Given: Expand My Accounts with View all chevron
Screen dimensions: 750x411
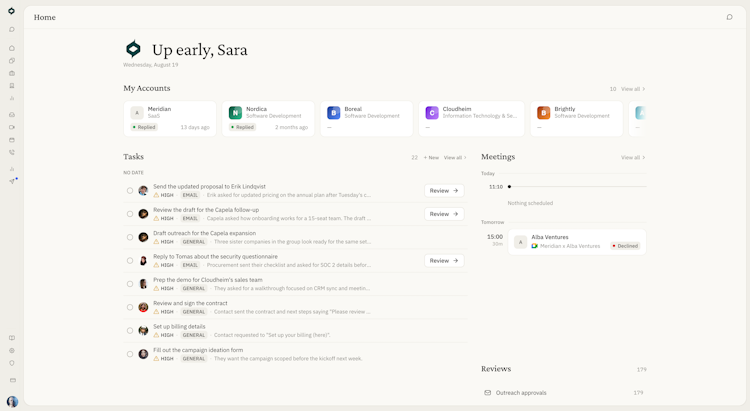Looking at the screenshot, I should click(x=633, y=89).
